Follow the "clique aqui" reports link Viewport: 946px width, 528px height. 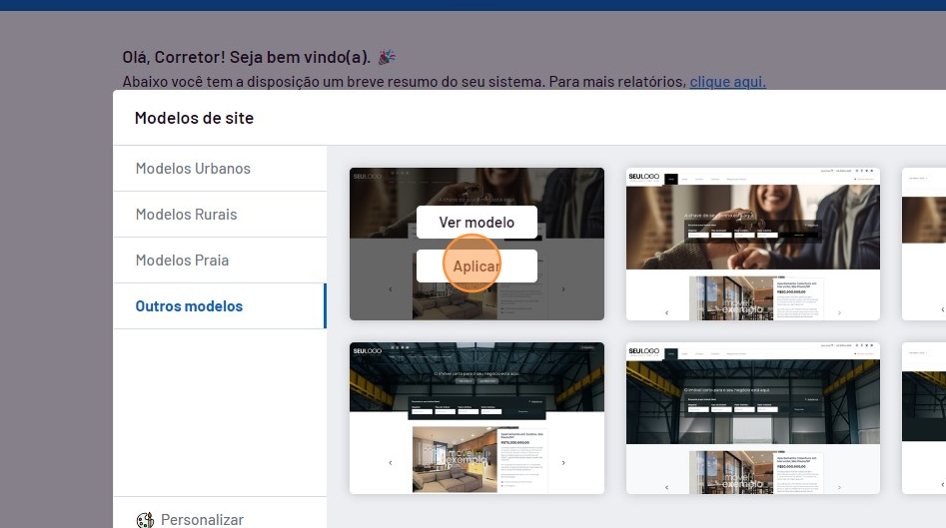point(727,82)
